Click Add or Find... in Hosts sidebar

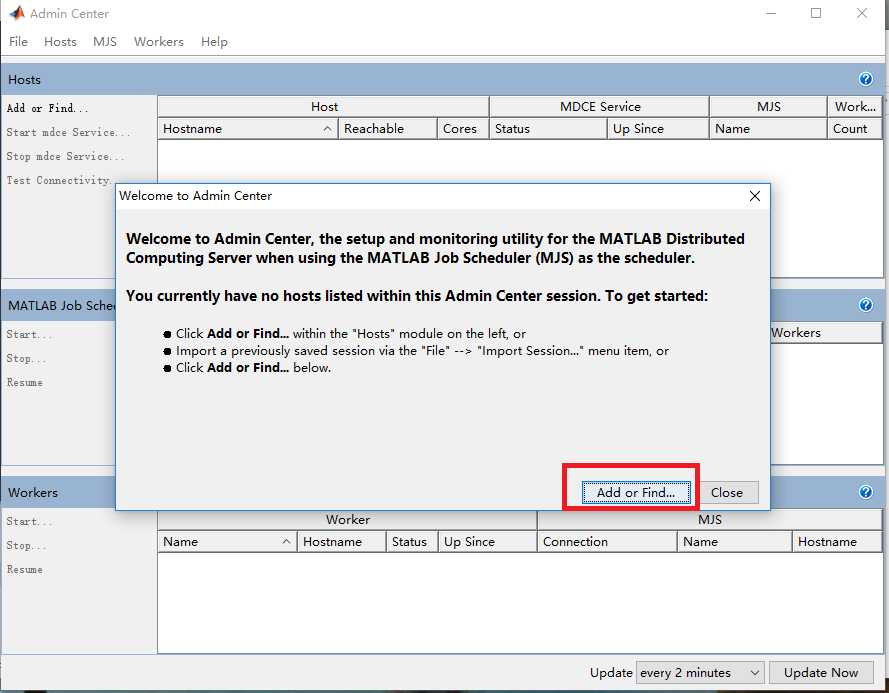click(x=47, y=108)
